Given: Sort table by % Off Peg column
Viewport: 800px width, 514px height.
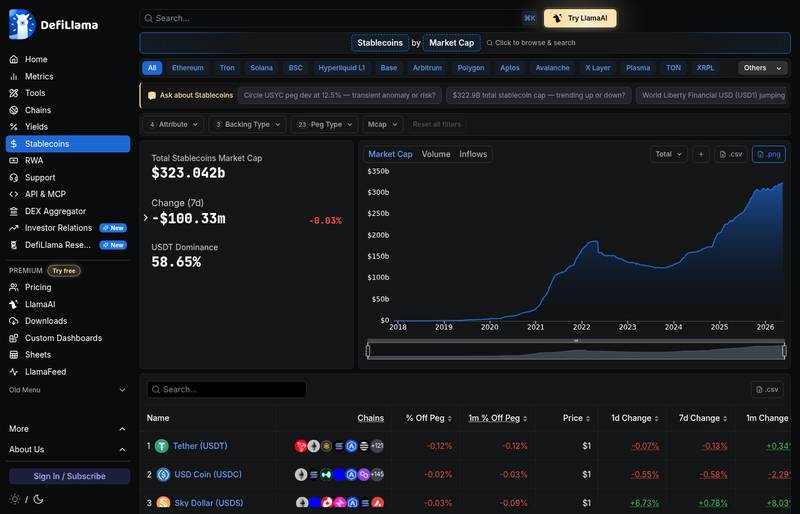Looking at the screenshot, I should (429, 418).
